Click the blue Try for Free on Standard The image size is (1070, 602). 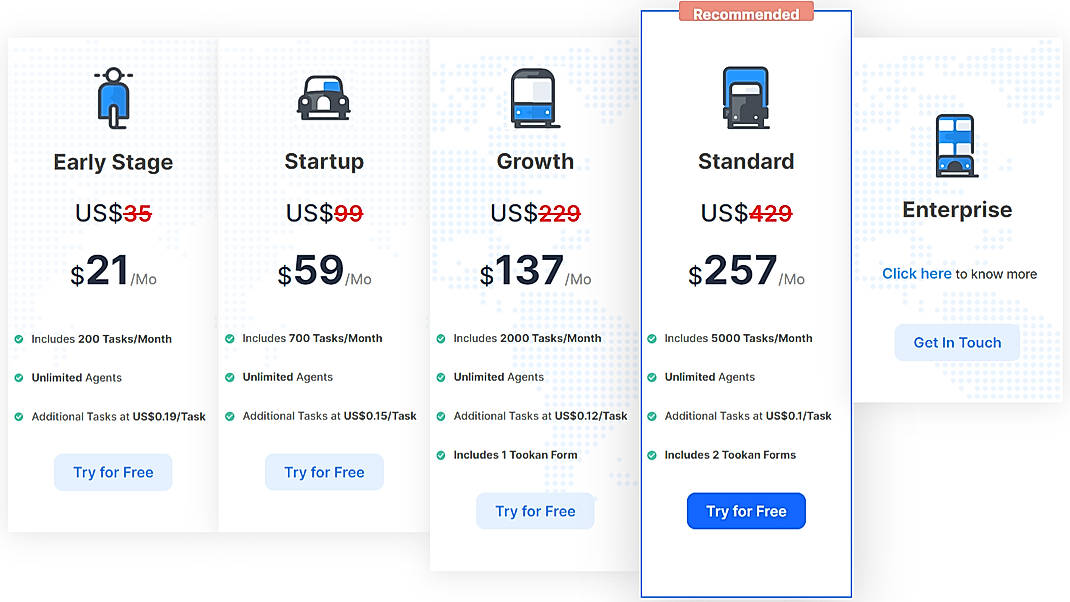click(746, 511)
